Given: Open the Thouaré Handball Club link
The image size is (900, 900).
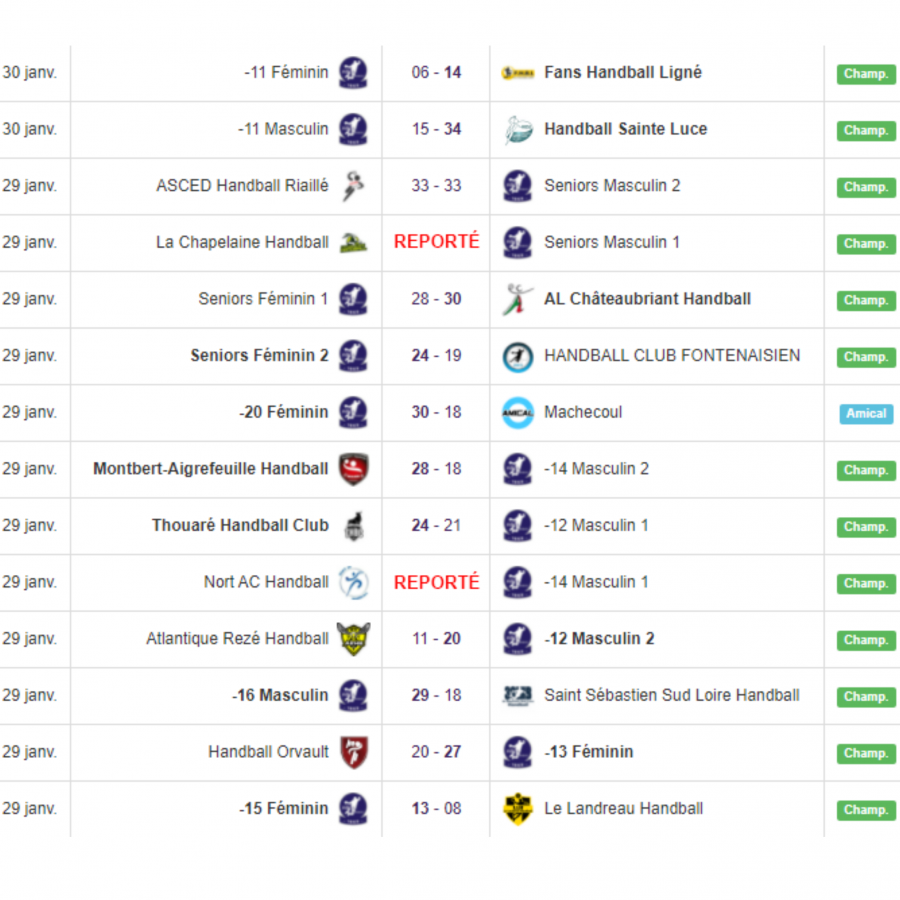Looking at the screenshot, I should (240, 525).
